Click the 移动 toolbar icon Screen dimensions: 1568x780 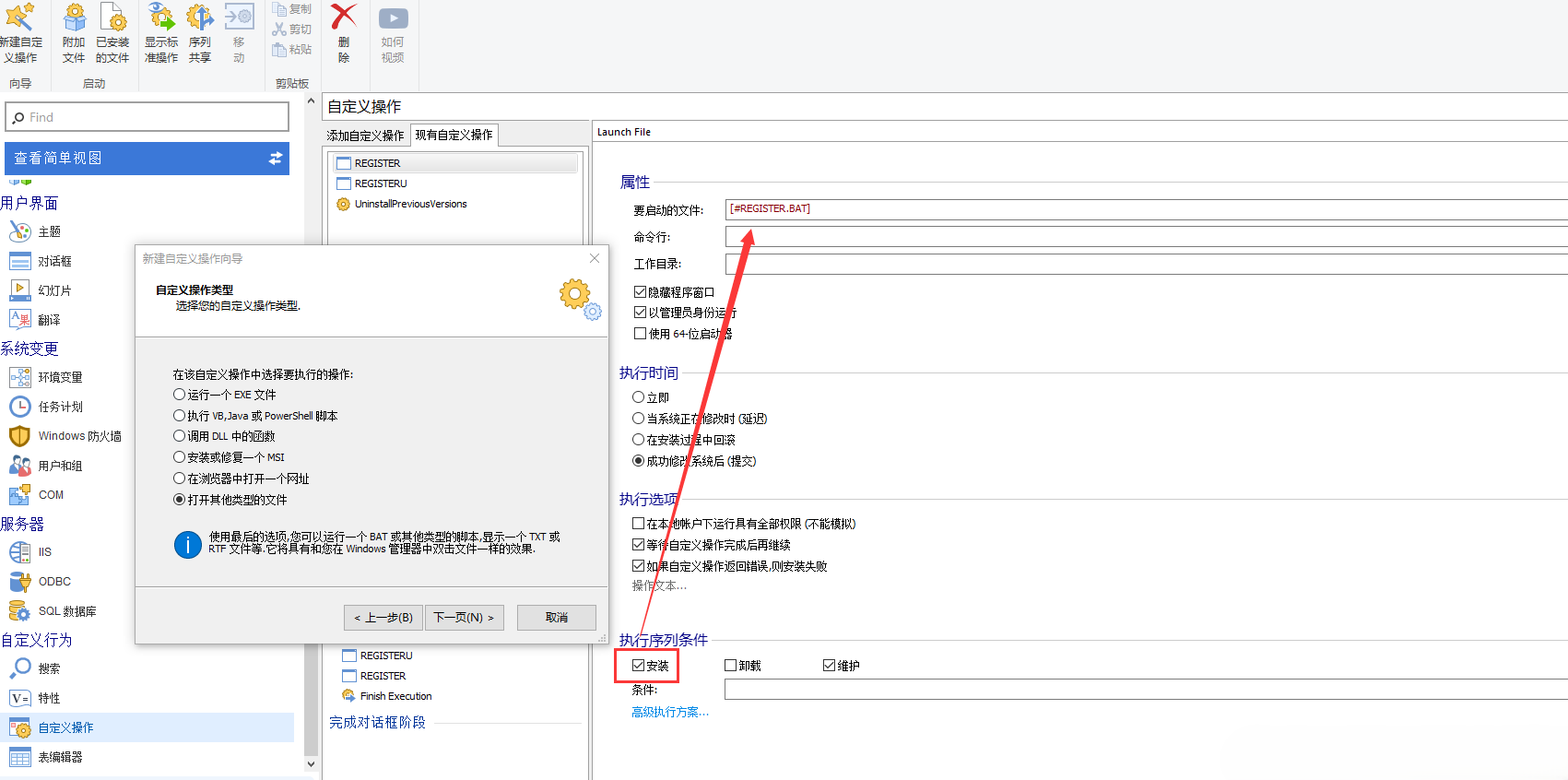[x=239, y=33]
